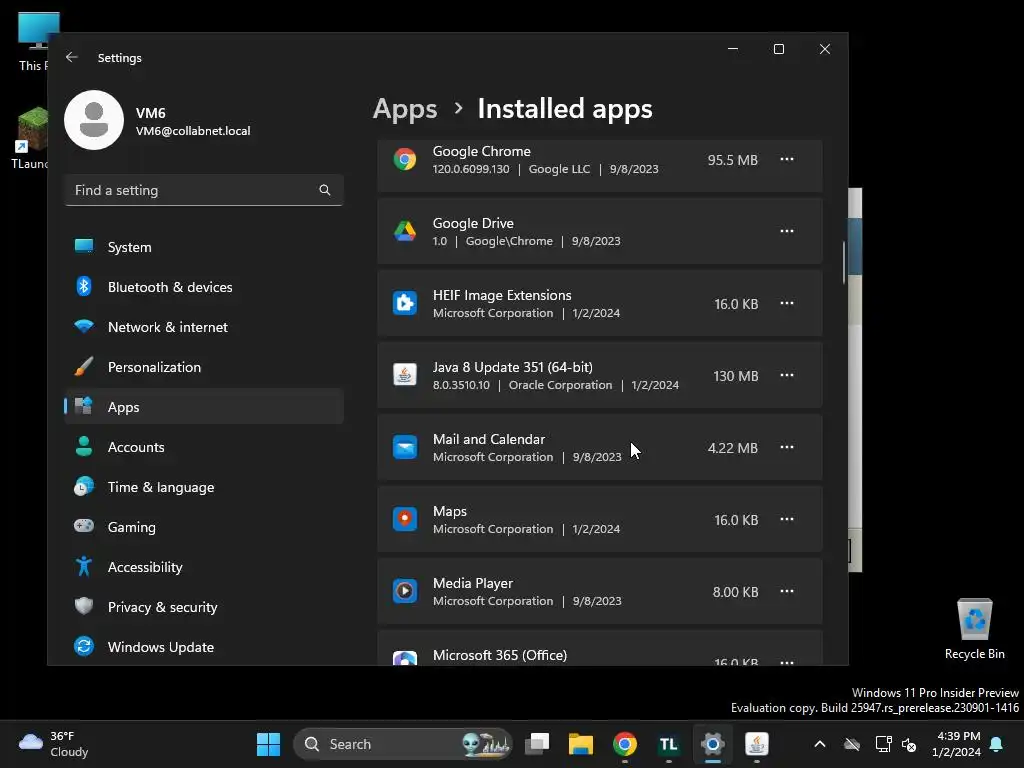The width and height of the screenshot is (1024, 768).
Task: Open more options for HEIF Image Extensions
Action: pyautogui.click(x=787, y=303)
